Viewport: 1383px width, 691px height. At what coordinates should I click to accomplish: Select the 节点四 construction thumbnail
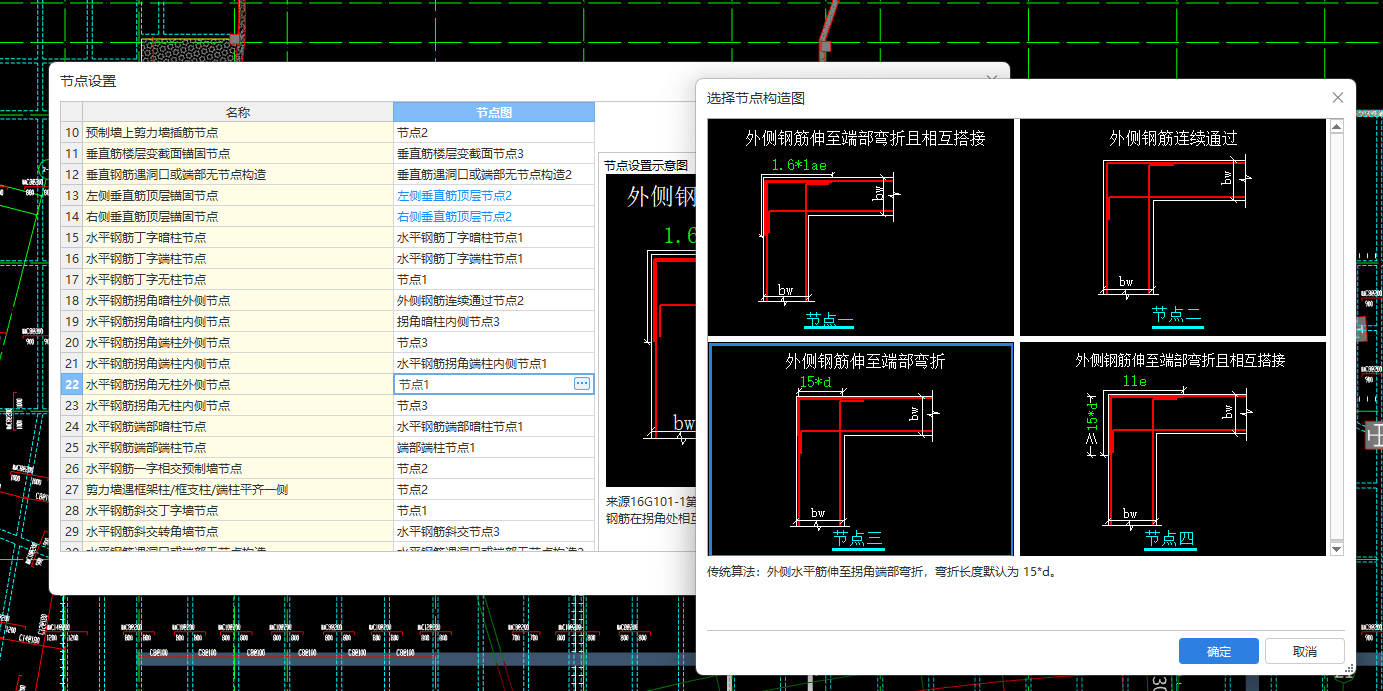[x=1173, y=449]
